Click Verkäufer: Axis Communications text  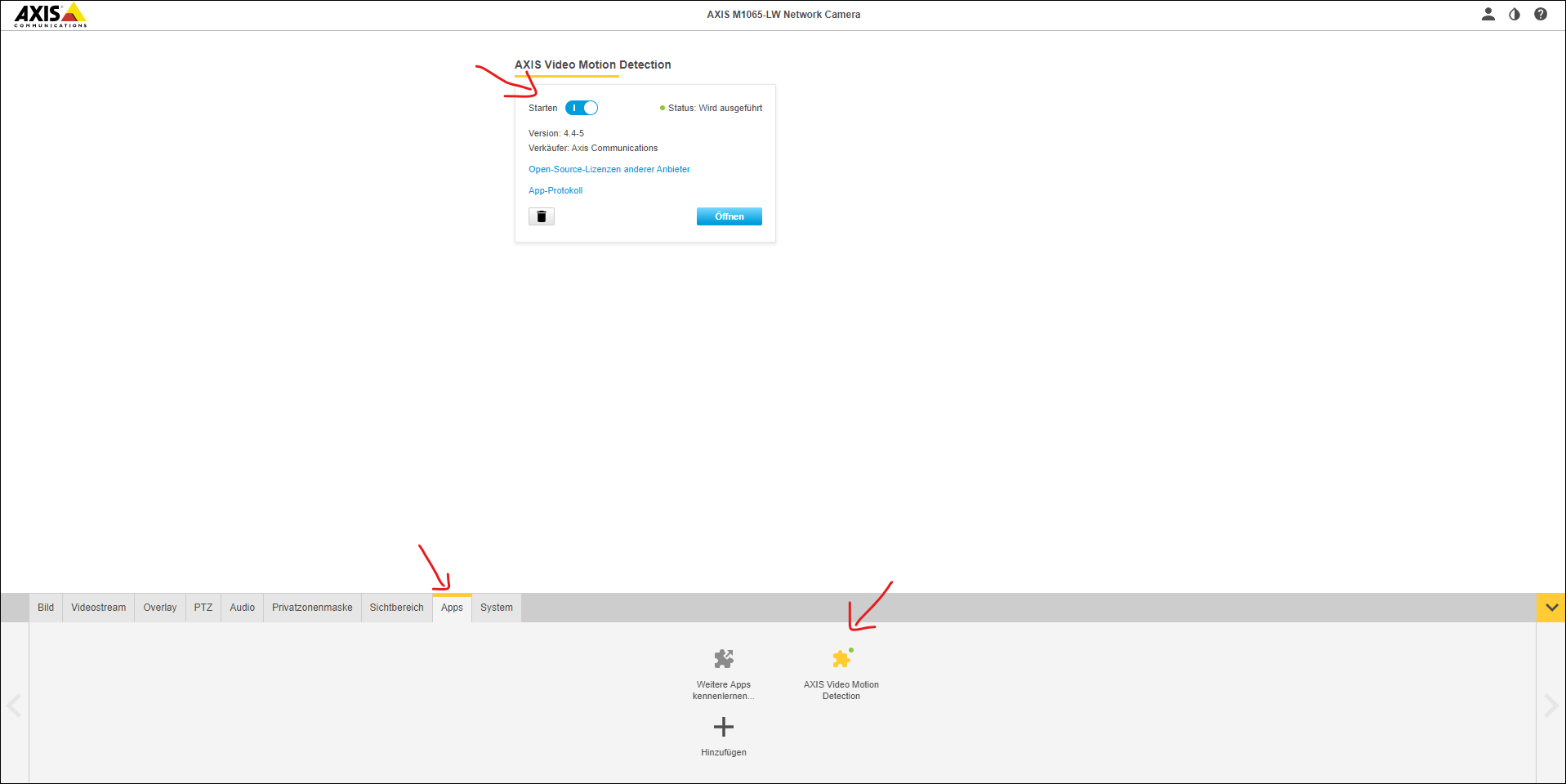(593, 148)
